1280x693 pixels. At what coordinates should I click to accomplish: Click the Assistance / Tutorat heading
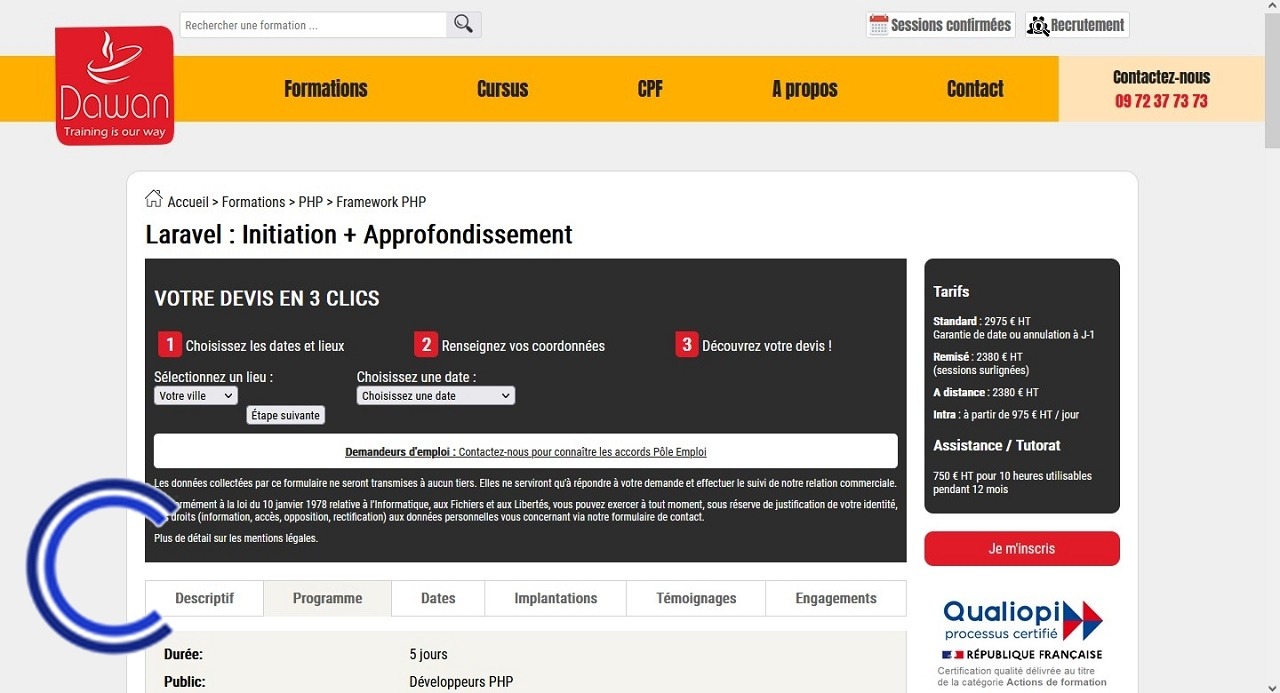click(997, 446)
